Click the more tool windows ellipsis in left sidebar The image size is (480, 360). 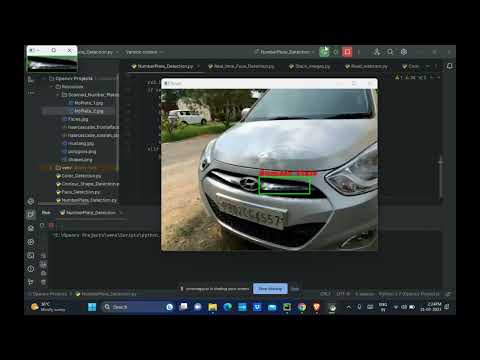coord(31,93)
